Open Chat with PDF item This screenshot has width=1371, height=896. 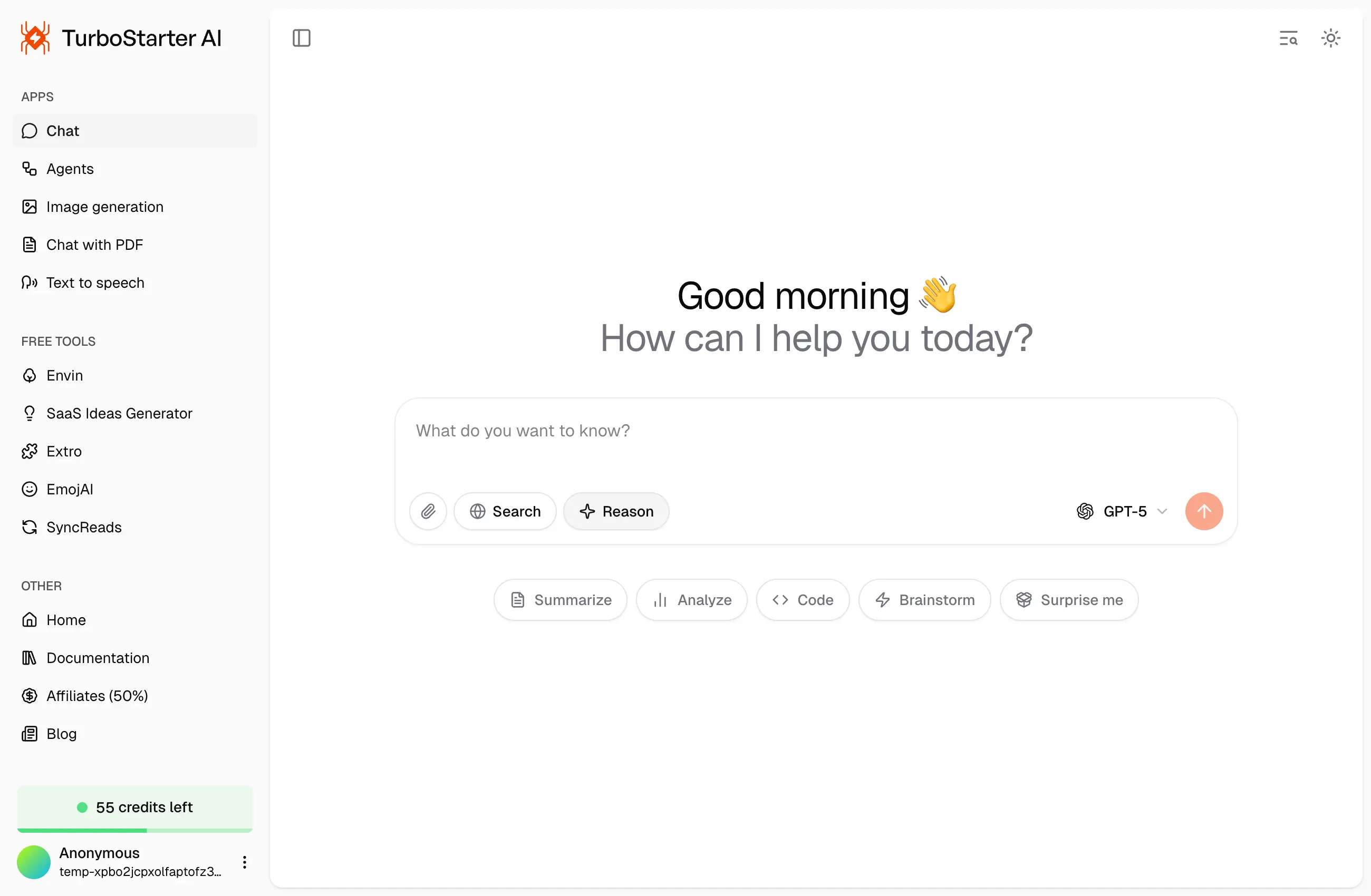coord(94,245)
